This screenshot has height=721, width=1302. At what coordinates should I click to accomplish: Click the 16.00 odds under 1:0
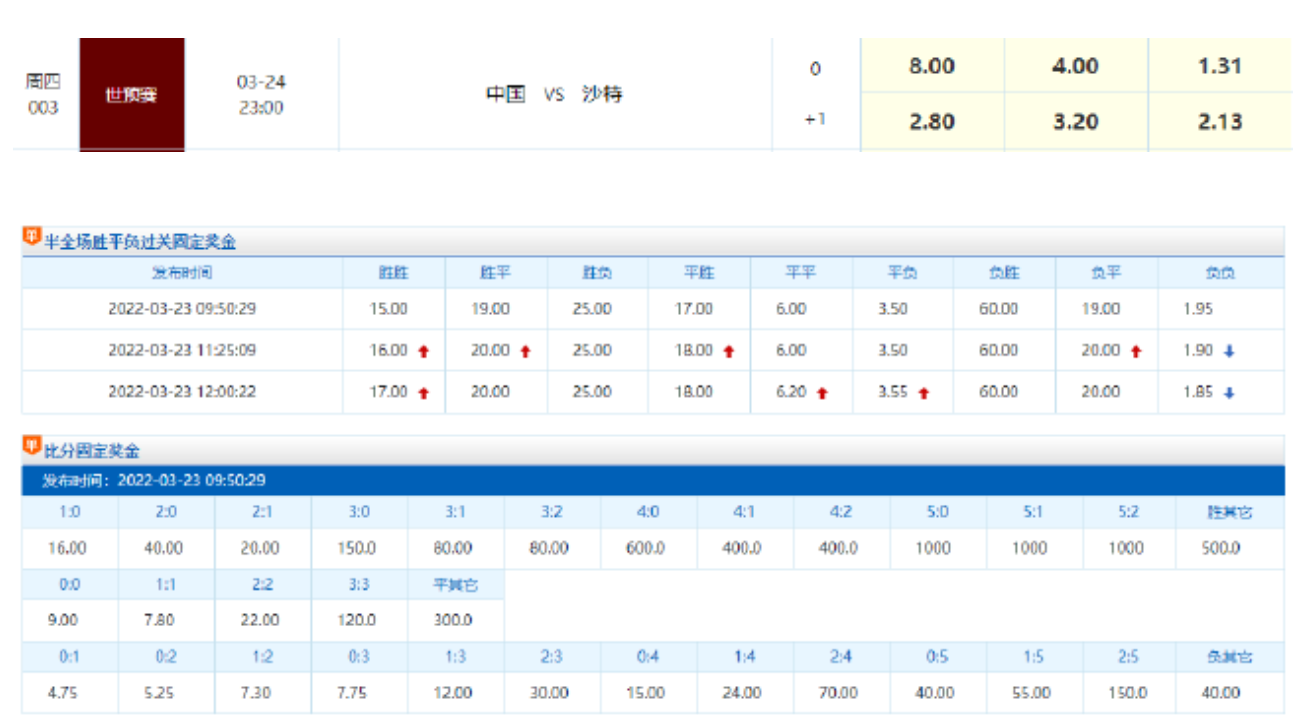(67, 548)
